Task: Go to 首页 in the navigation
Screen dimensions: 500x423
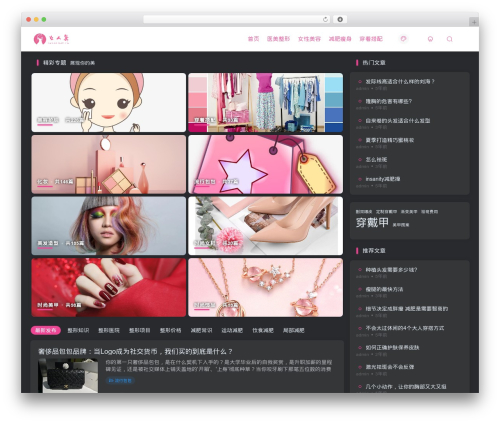Action: point(253,39)
